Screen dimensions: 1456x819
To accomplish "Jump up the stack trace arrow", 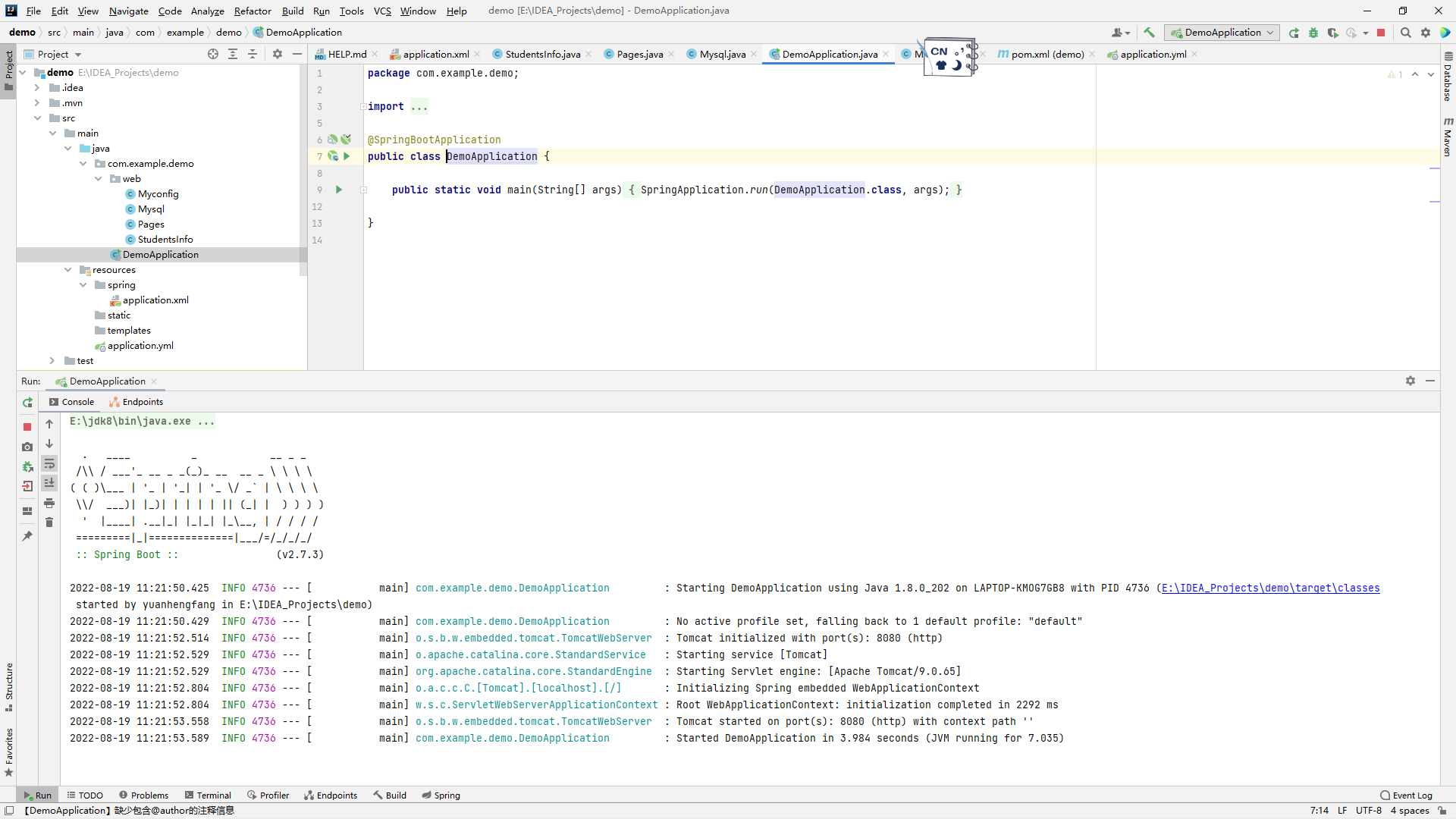I will click(49, 424).
